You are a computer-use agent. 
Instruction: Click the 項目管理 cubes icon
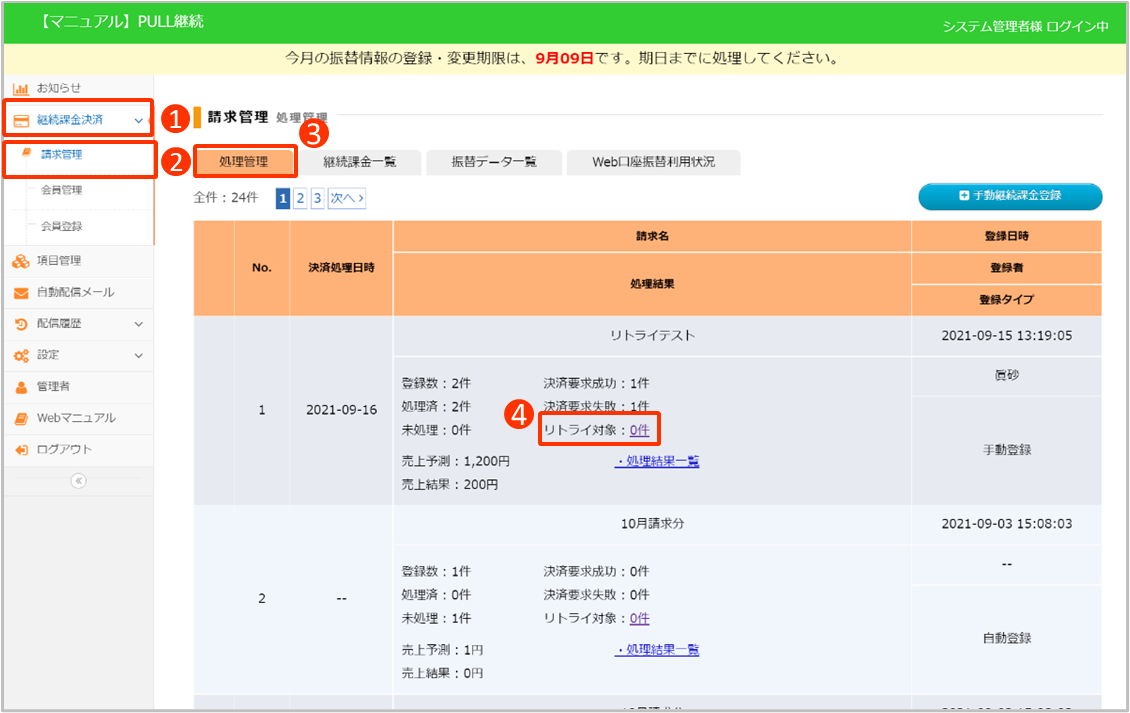(x=20, y=261)
